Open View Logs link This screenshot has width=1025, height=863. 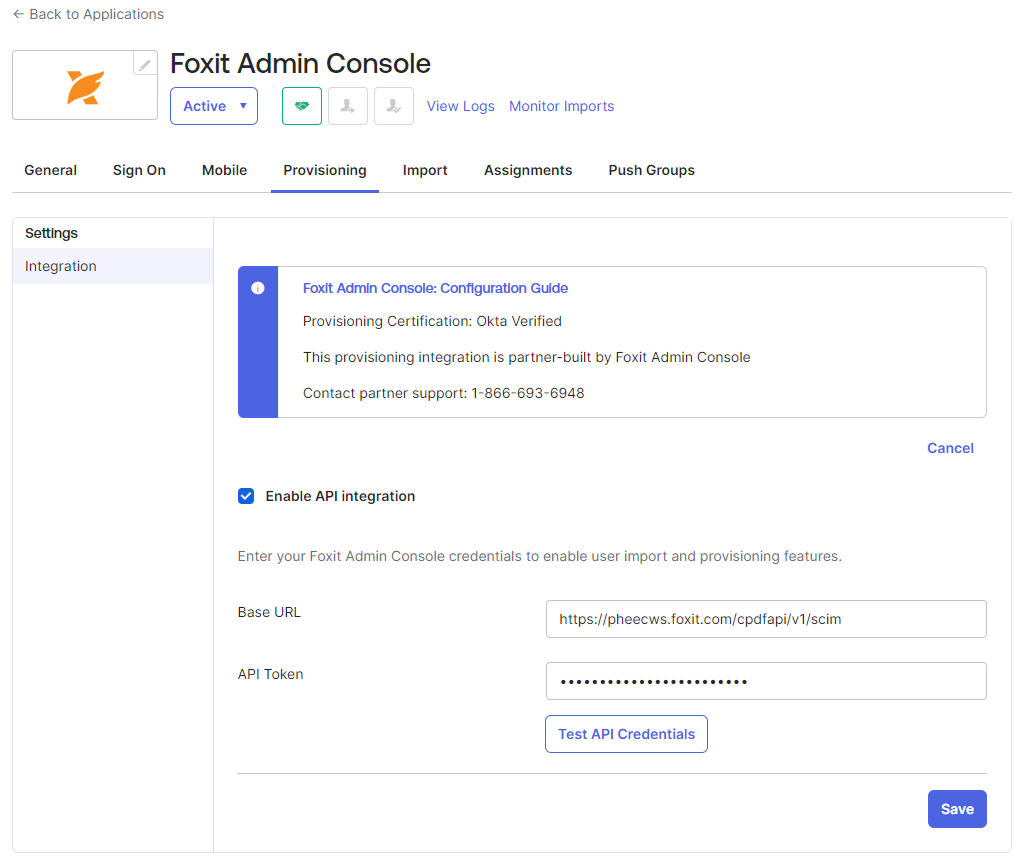click(x=460, y=106)
